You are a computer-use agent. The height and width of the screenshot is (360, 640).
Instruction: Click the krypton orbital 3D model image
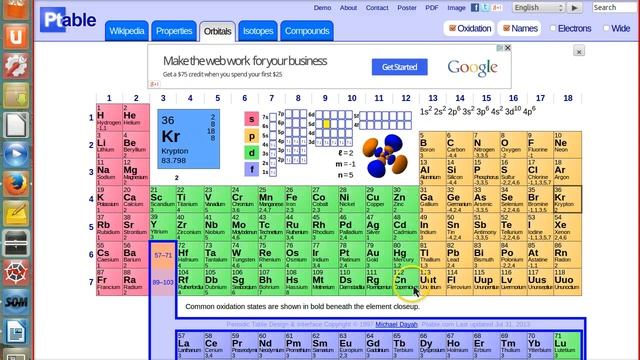(384, 156)
